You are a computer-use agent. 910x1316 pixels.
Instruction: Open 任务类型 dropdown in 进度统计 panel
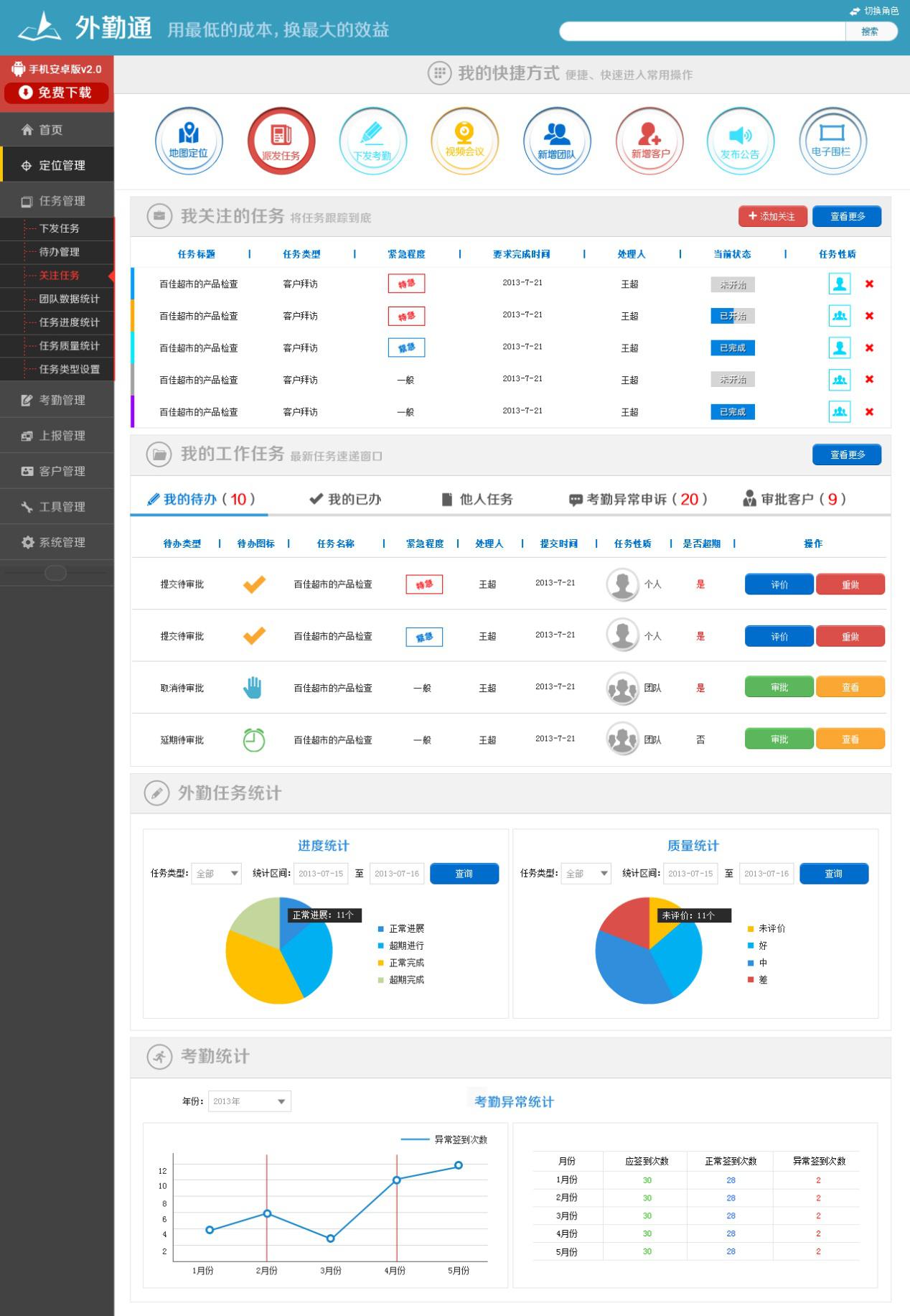coord(216,874)
